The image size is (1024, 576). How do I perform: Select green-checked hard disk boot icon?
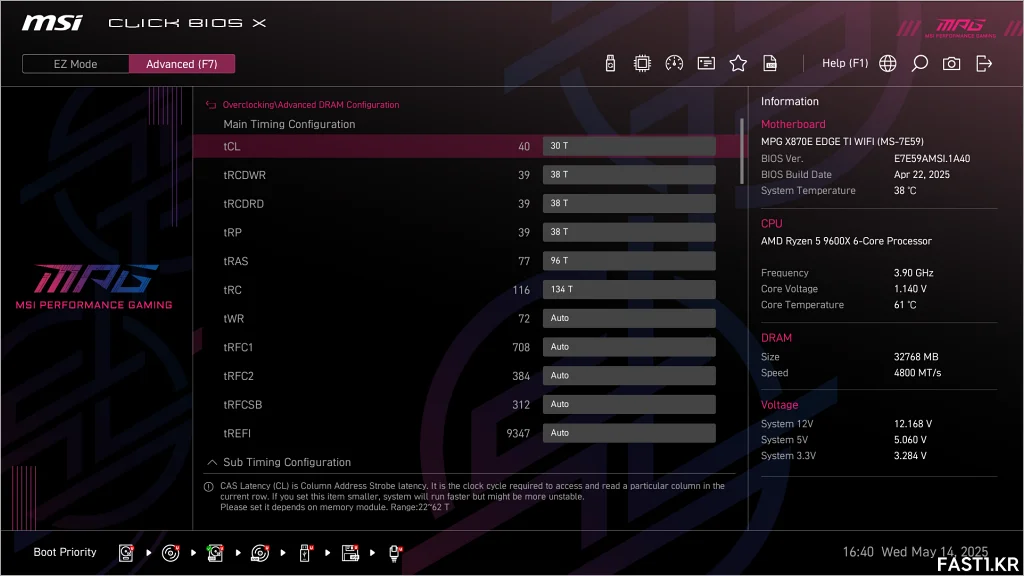[215, 553]
